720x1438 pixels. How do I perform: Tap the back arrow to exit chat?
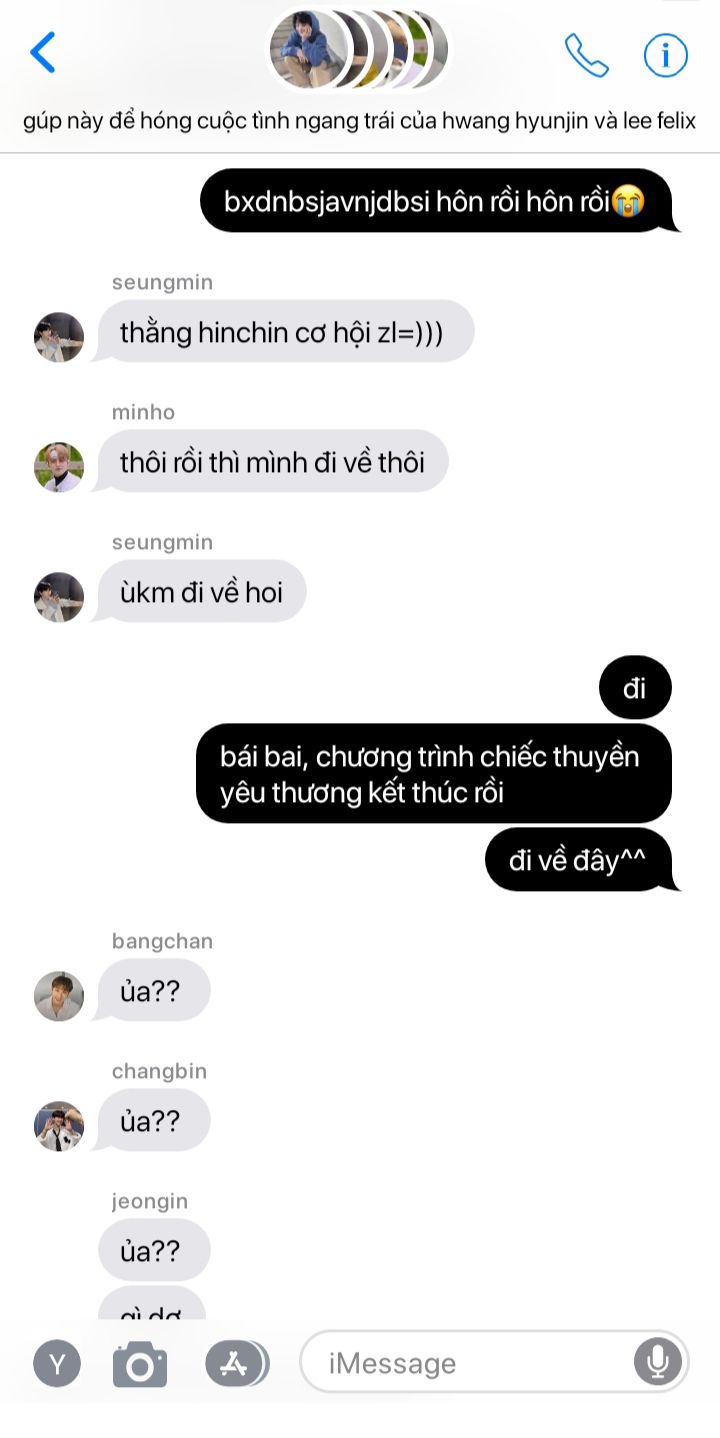click(x=42, y=52)
